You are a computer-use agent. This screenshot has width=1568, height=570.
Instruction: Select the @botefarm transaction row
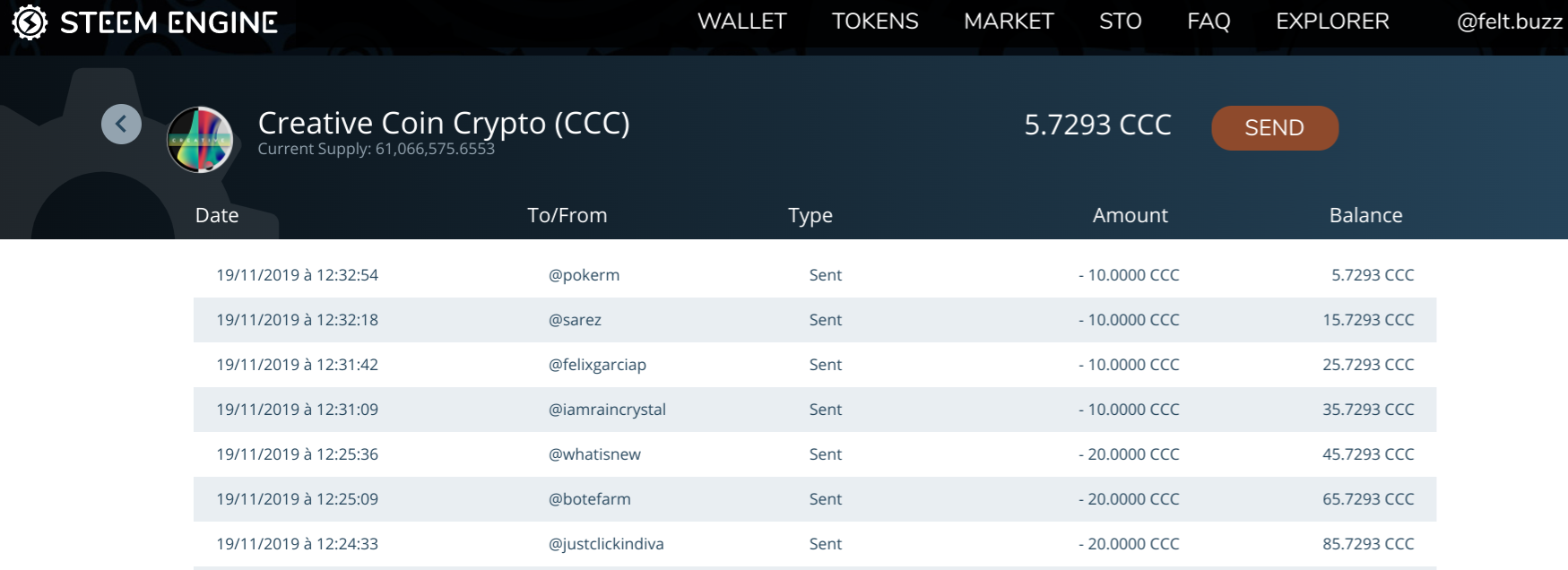tap(815, 499)
